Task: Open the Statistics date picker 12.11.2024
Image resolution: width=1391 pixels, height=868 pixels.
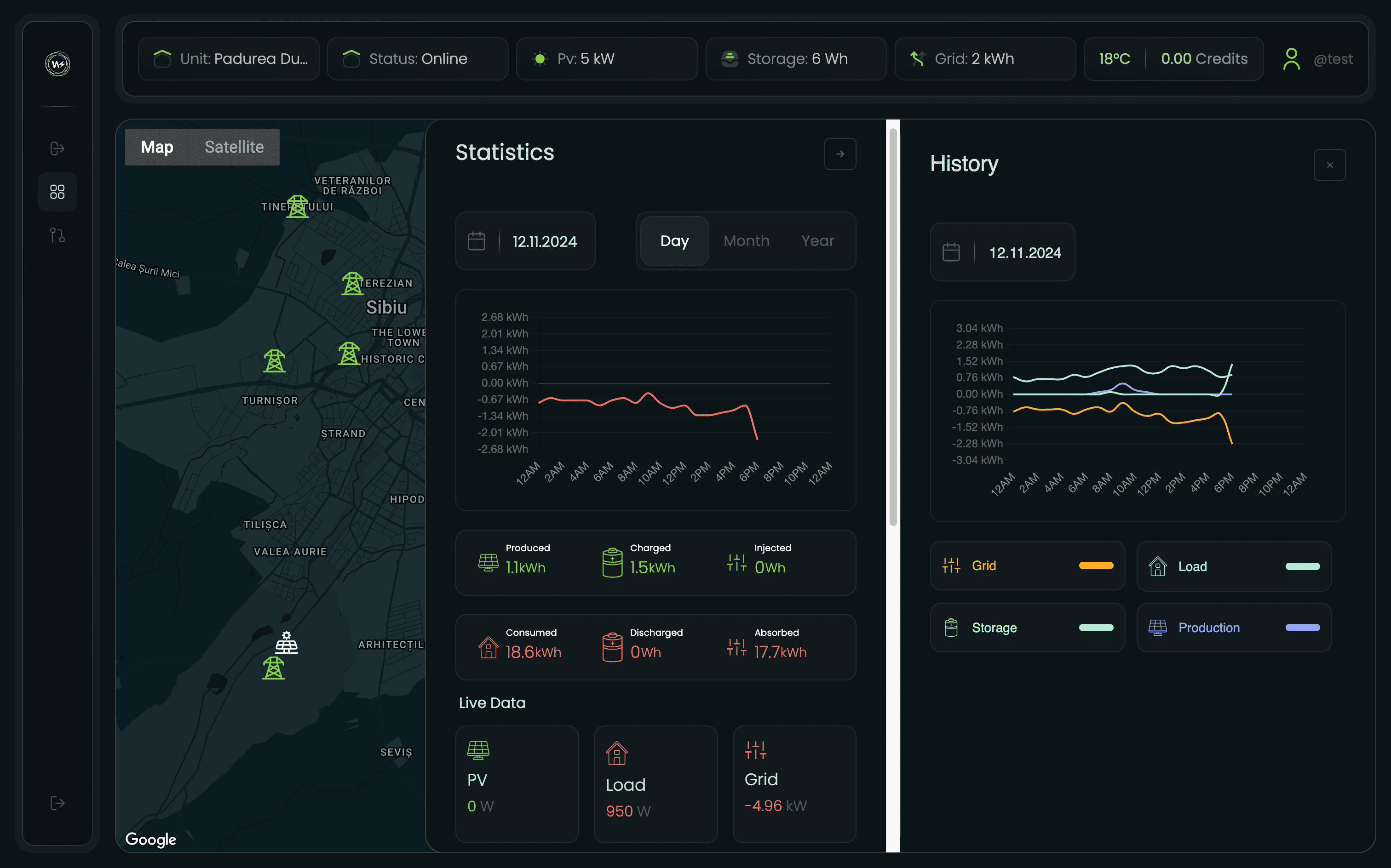Action: point(525,241)
